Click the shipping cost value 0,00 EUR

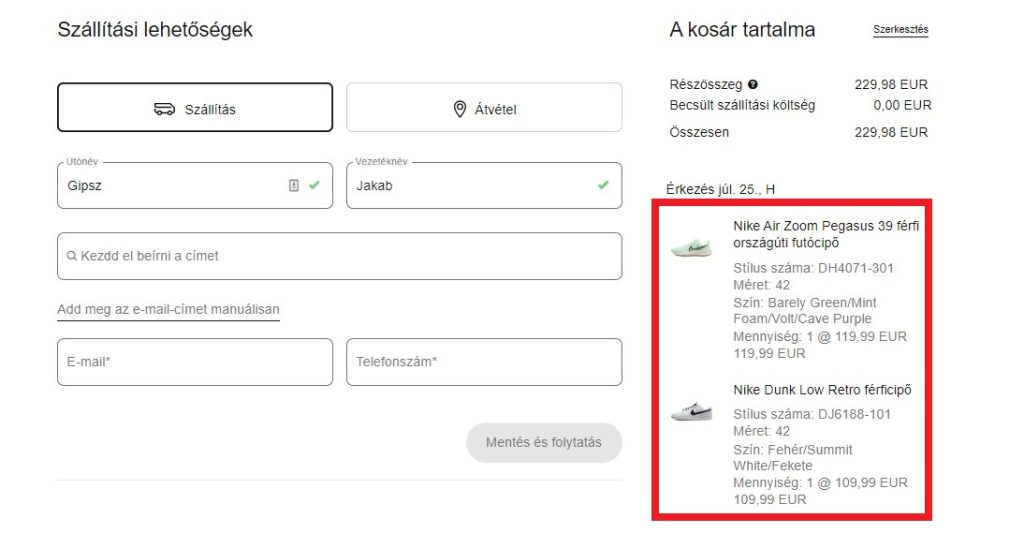point(903,105)
